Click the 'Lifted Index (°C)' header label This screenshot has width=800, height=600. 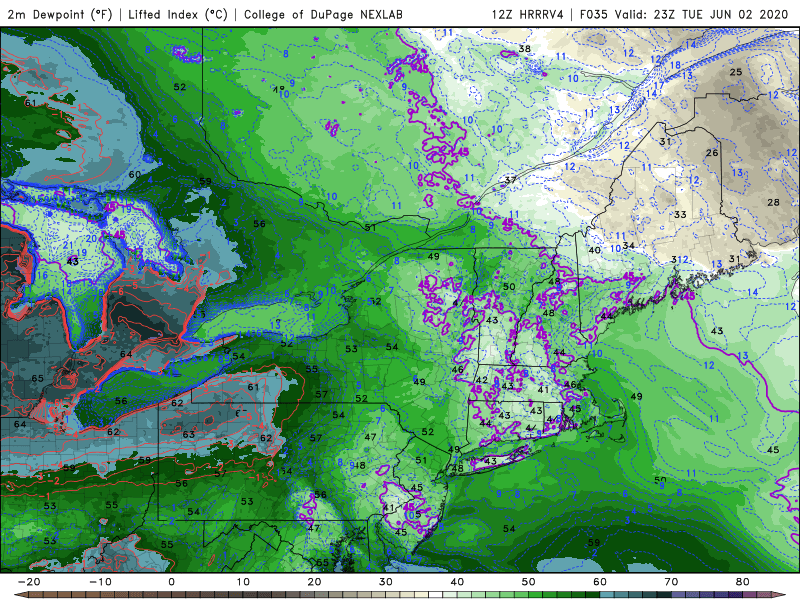pyautogui.click(x=178, y=15)
